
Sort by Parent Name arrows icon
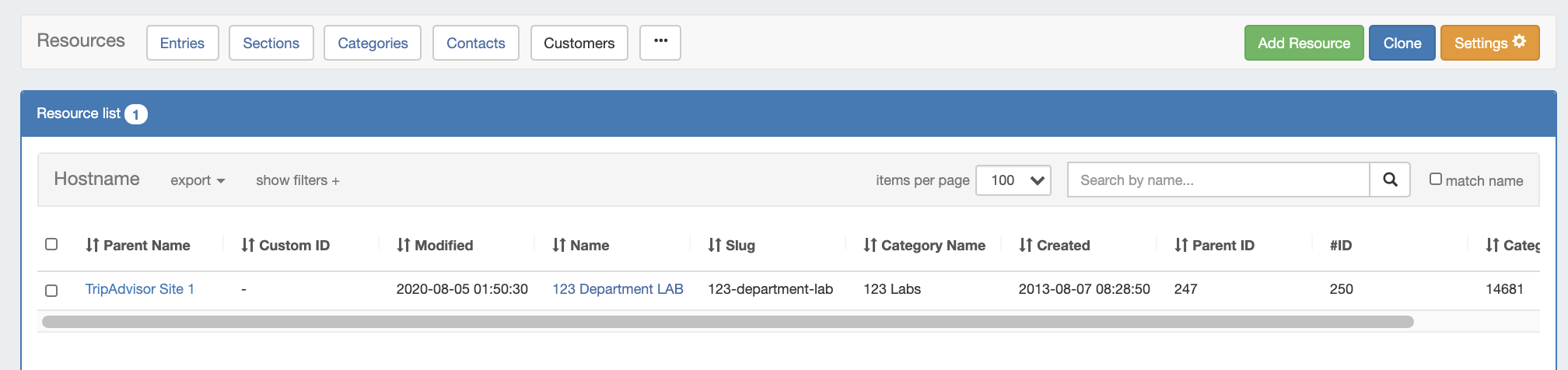(x=93, y=245)
